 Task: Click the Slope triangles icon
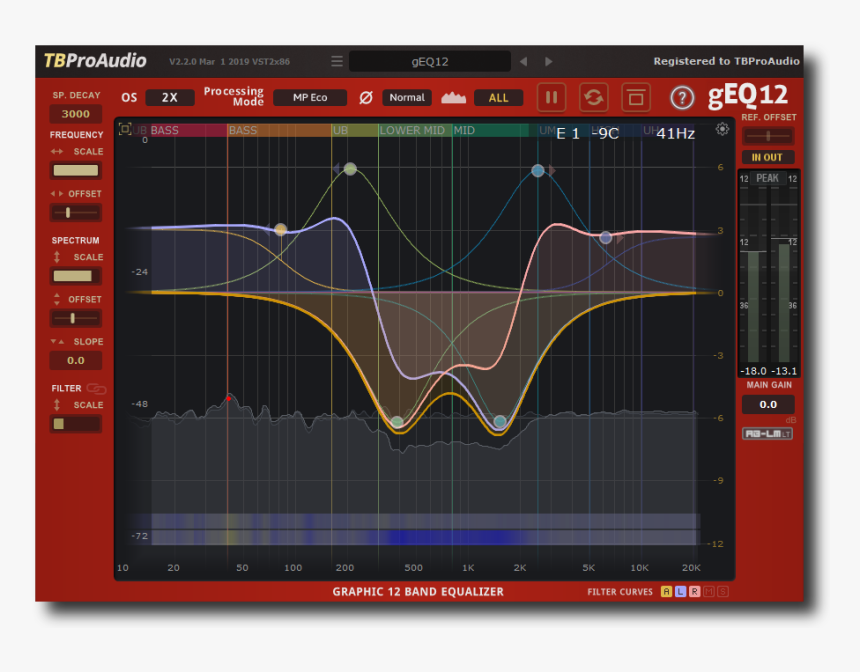point(57,342)
